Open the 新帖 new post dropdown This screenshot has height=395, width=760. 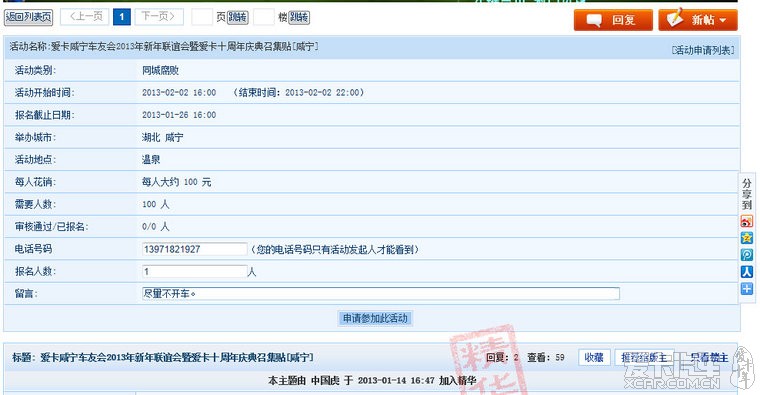pos(698,20)
